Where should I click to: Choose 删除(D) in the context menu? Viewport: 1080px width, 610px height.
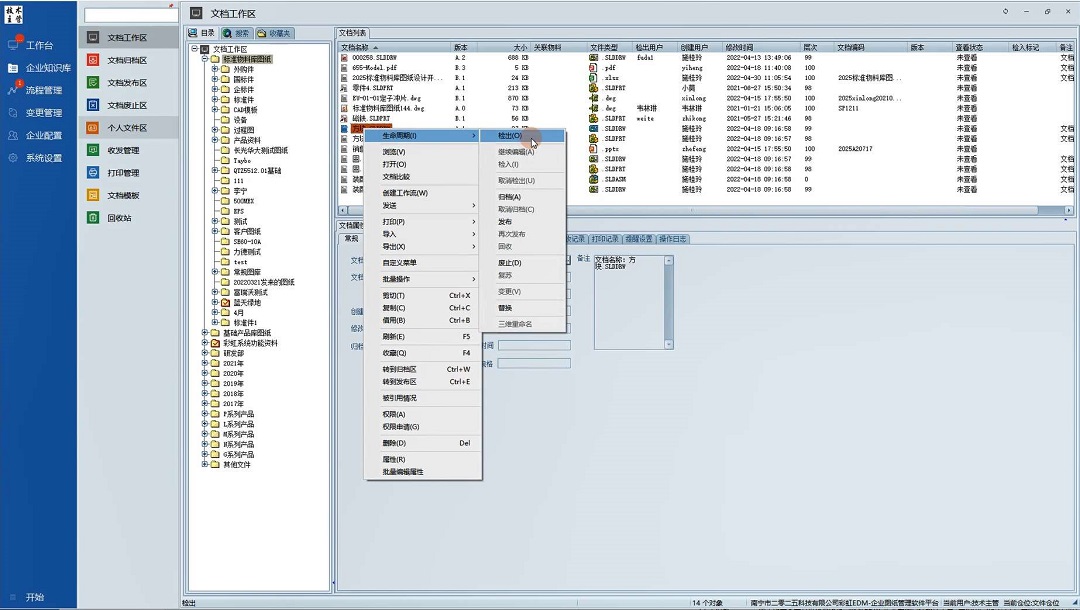tap(423, 443)
